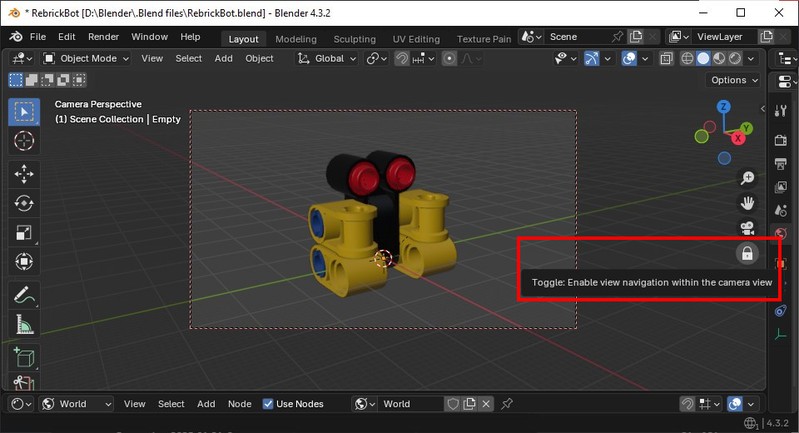Click the Scene name field
The image size is (799, 433).
pos(573,37)
